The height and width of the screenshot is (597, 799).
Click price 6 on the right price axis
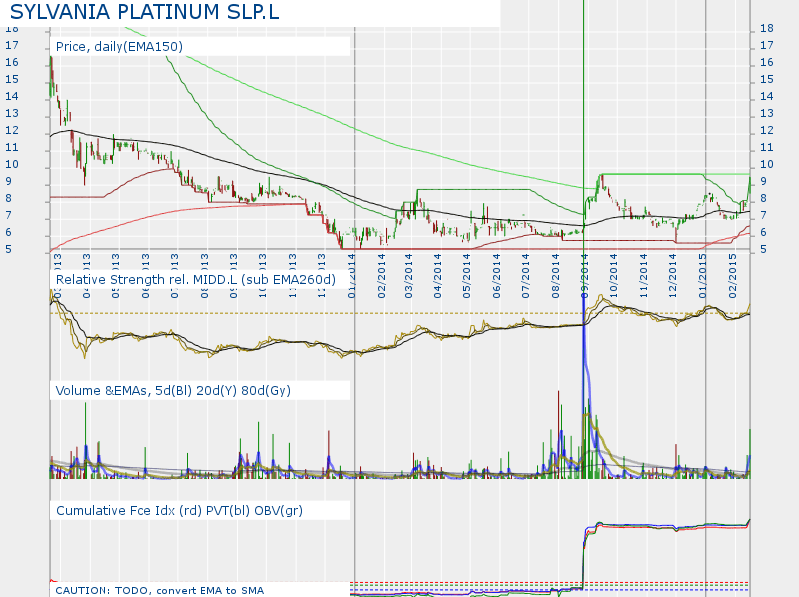763,232
